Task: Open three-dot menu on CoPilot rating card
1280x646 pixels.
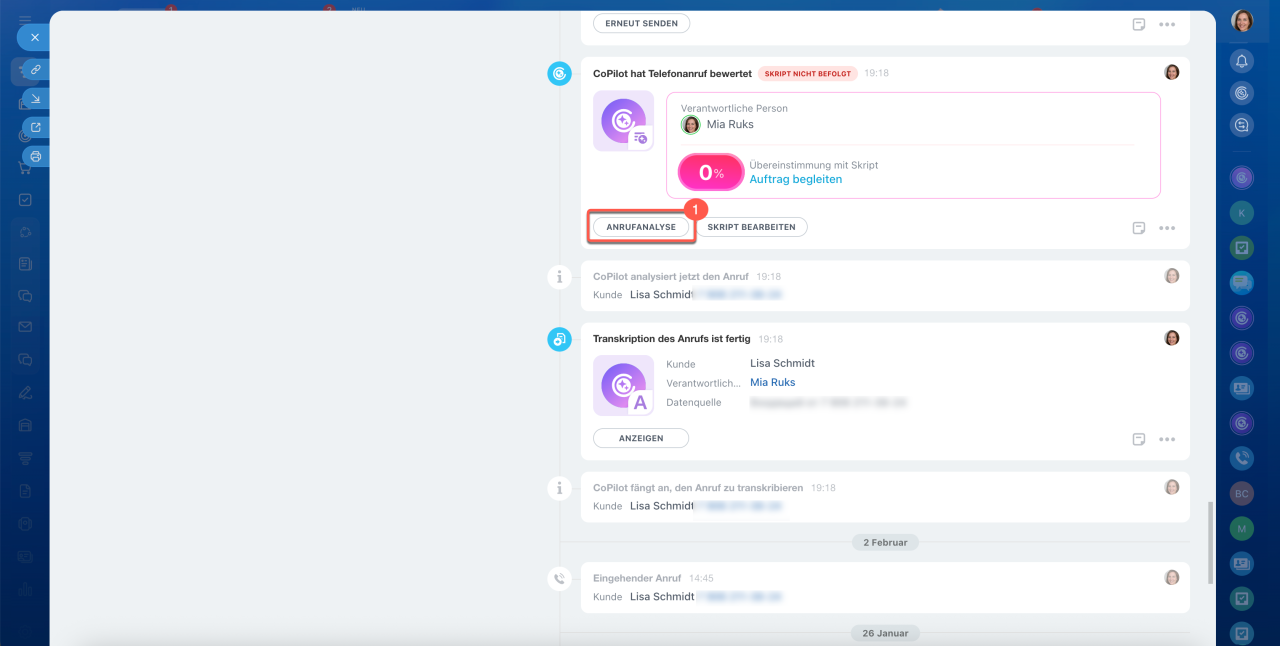Action: pos(1167,228)
